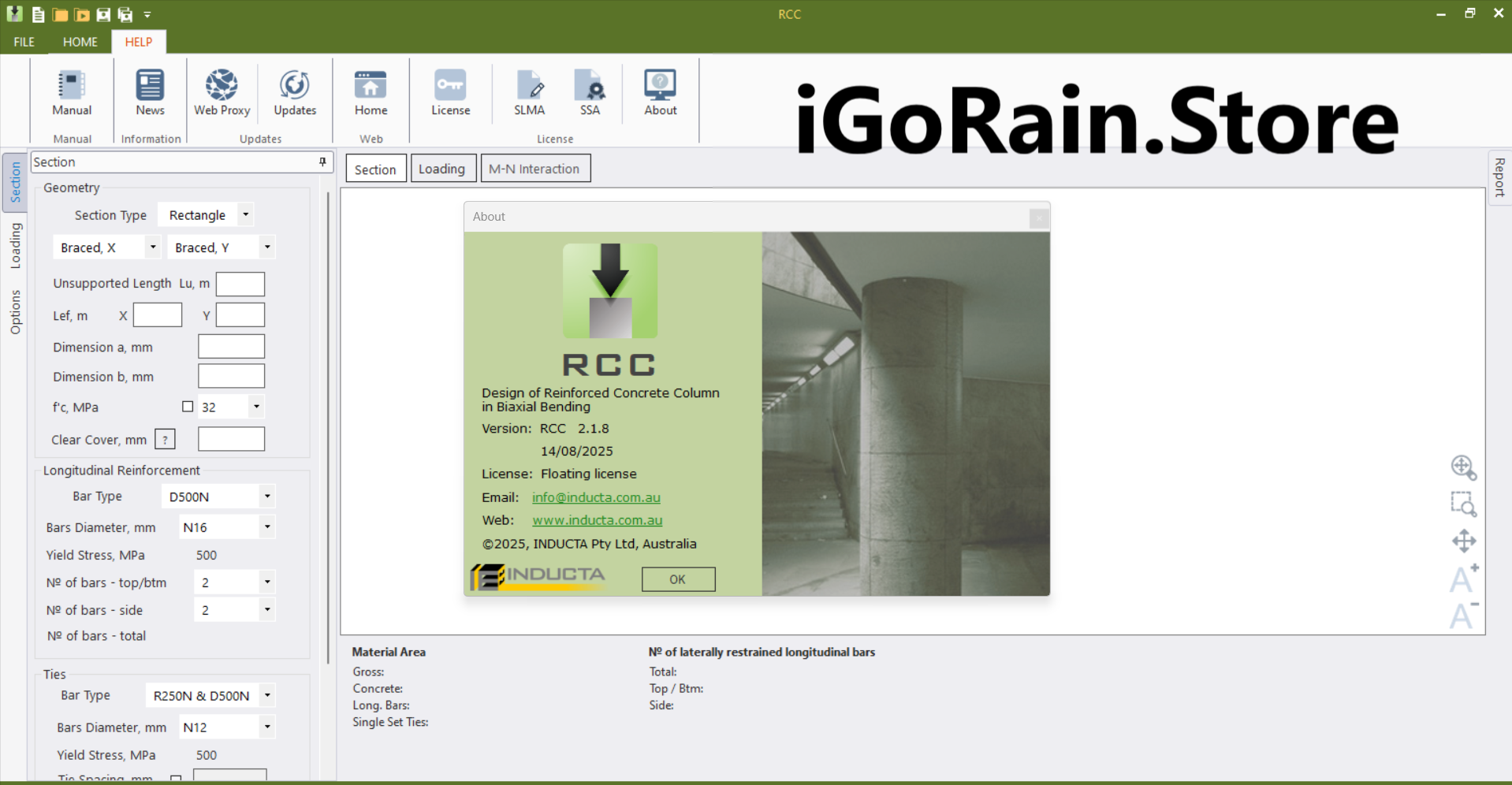Click the zoom-in magnifier icon
Screen dimensions: 1512x785
(x=1463, y=467)
